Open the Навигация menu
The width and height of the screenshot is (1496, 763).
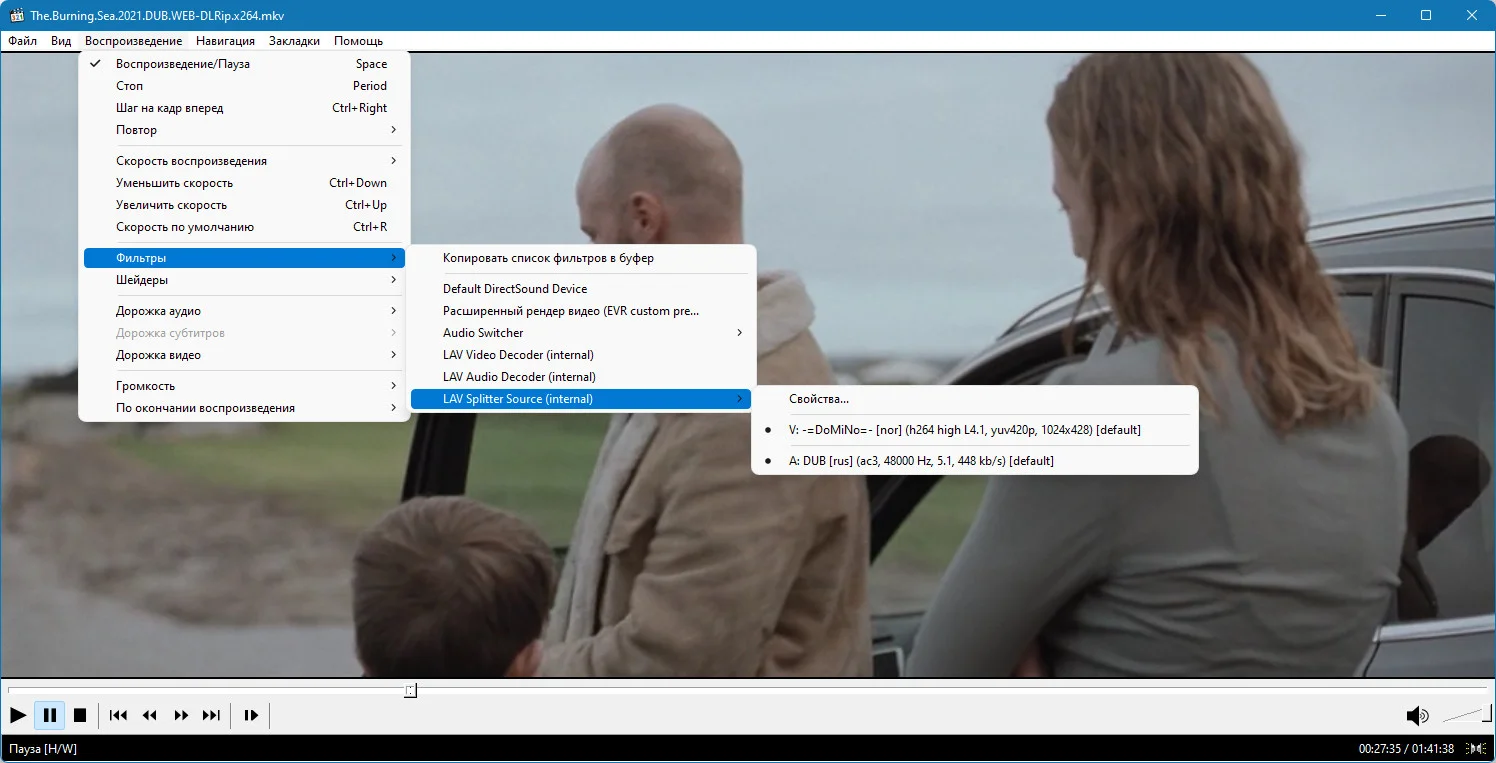coord(225,41)
